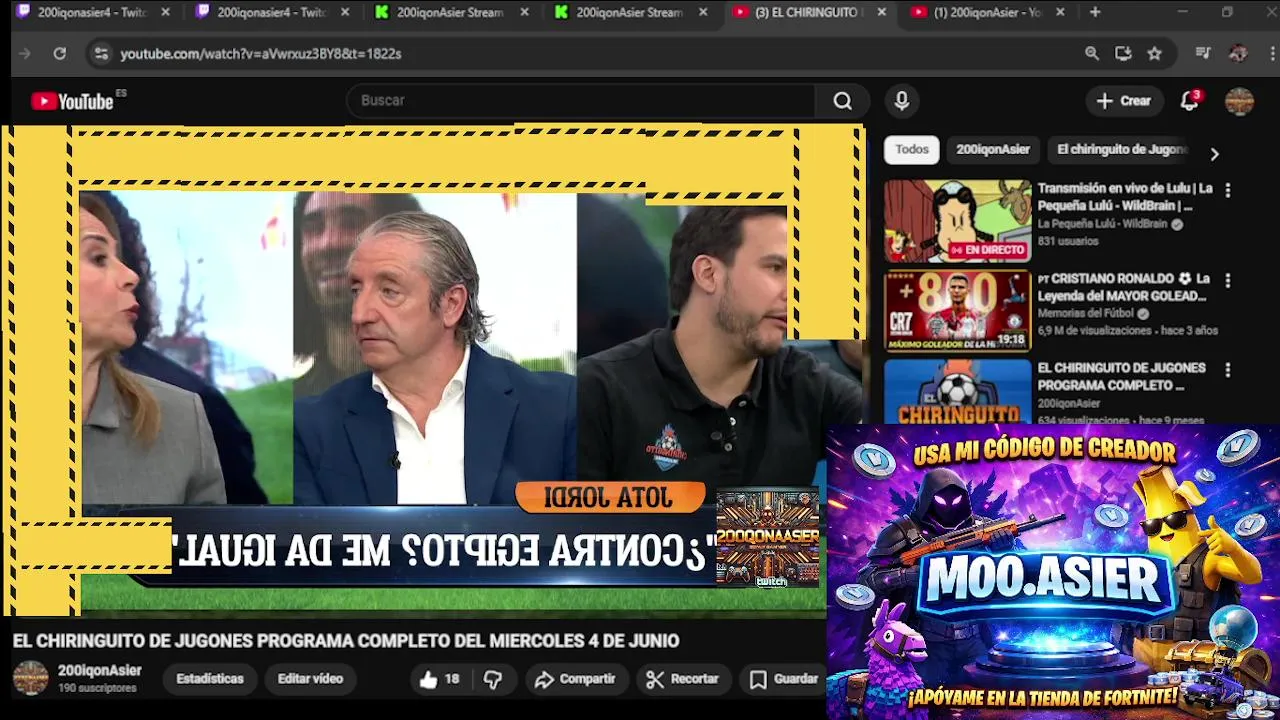Viewport: 1280px width, 720px height.
Task: Open the Chrome media controls icon
Action: pyautogui.click(x=1203, y=53)
